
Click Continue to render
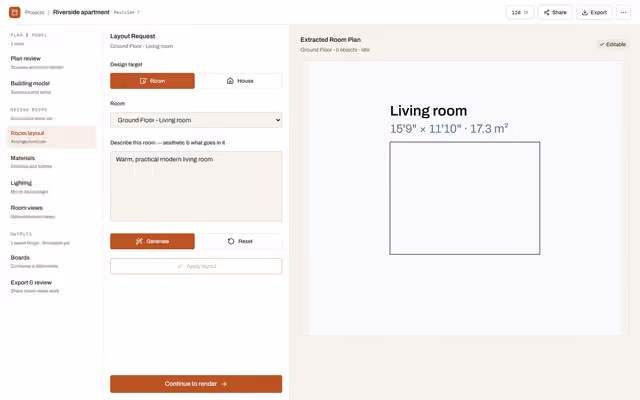point(196,384)
